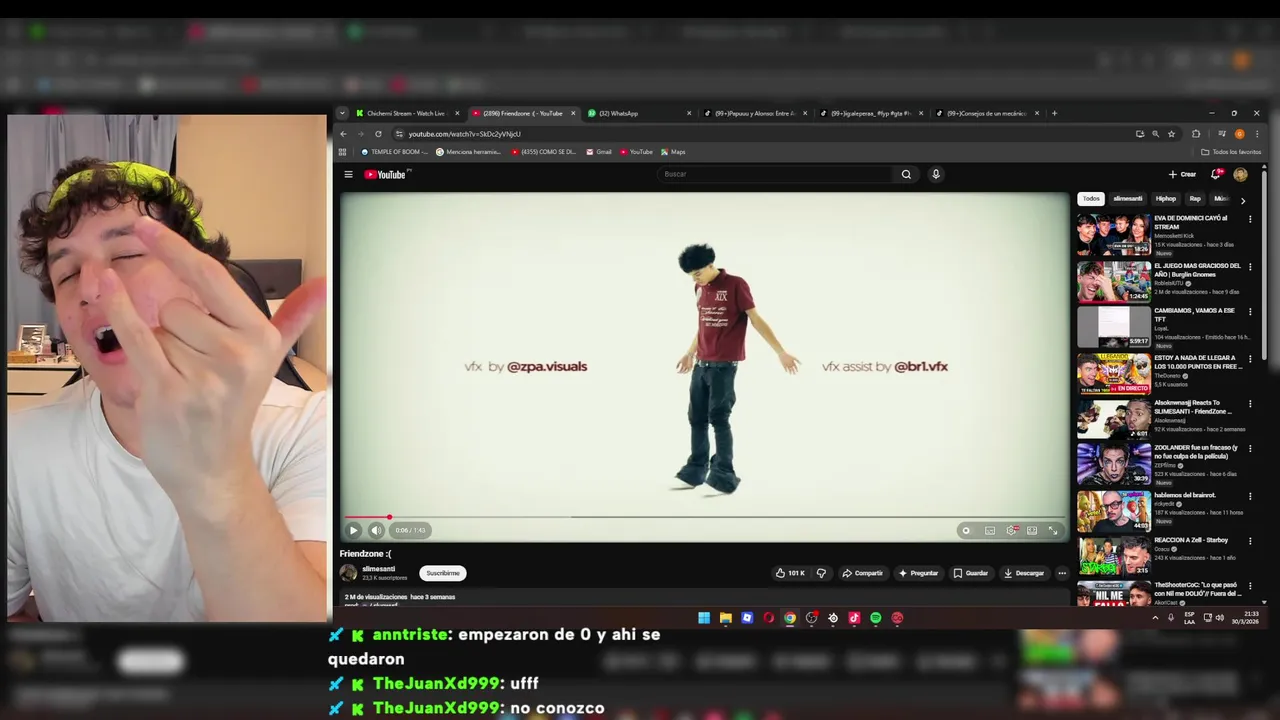Go to the YouTube home logo
Viewport: 1280px width, 720px height.
[x=386, y=174]
